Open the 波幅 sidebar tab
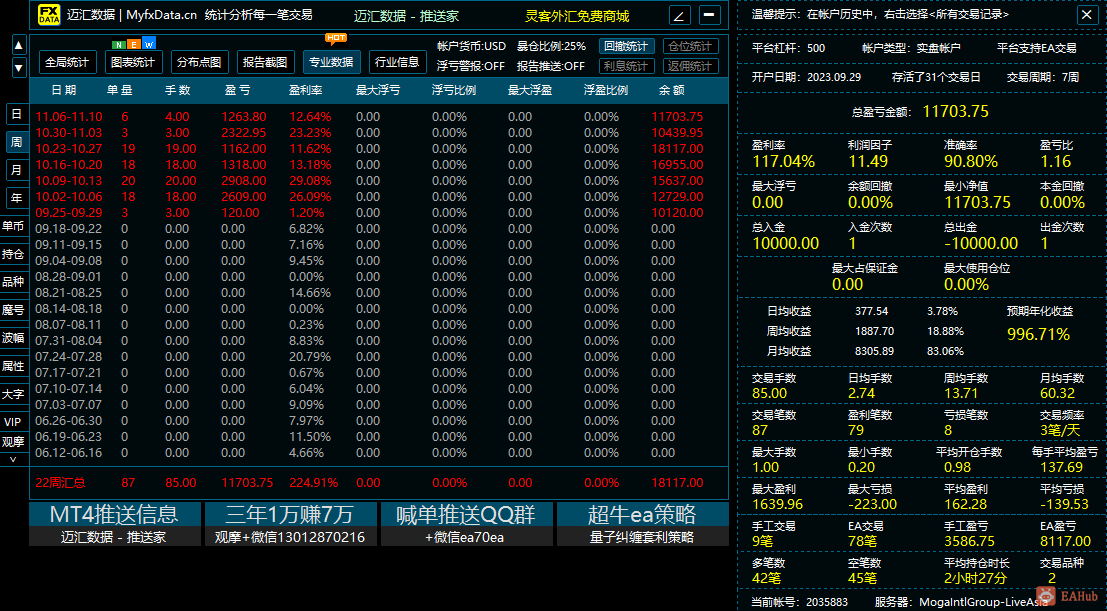1107x611 pixels. coord(13,338)
